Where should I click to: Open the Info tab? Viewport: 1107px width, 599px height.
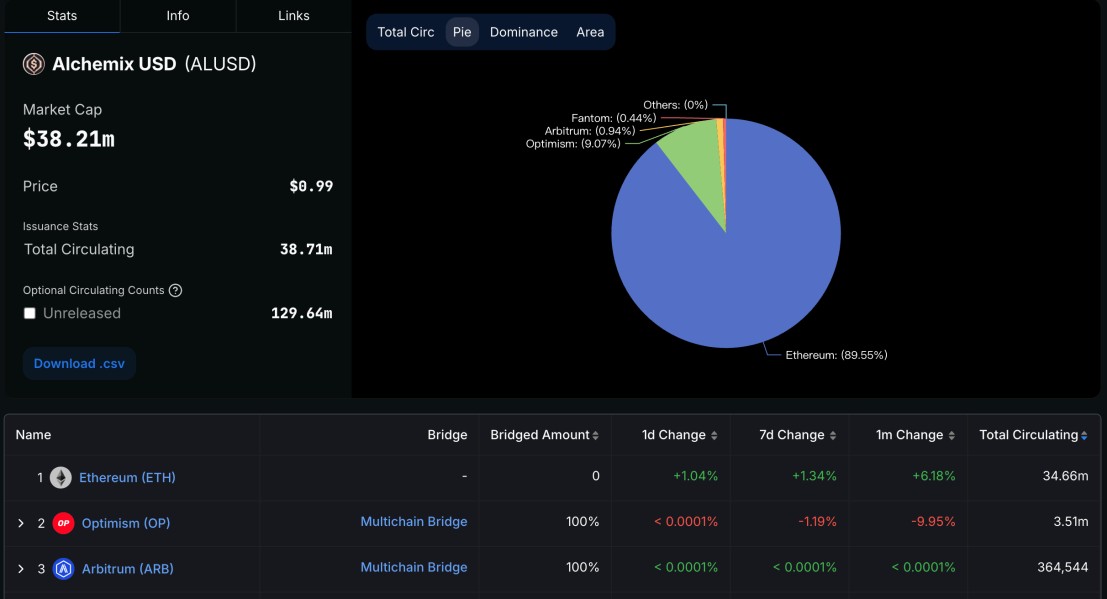coord(178,16)
